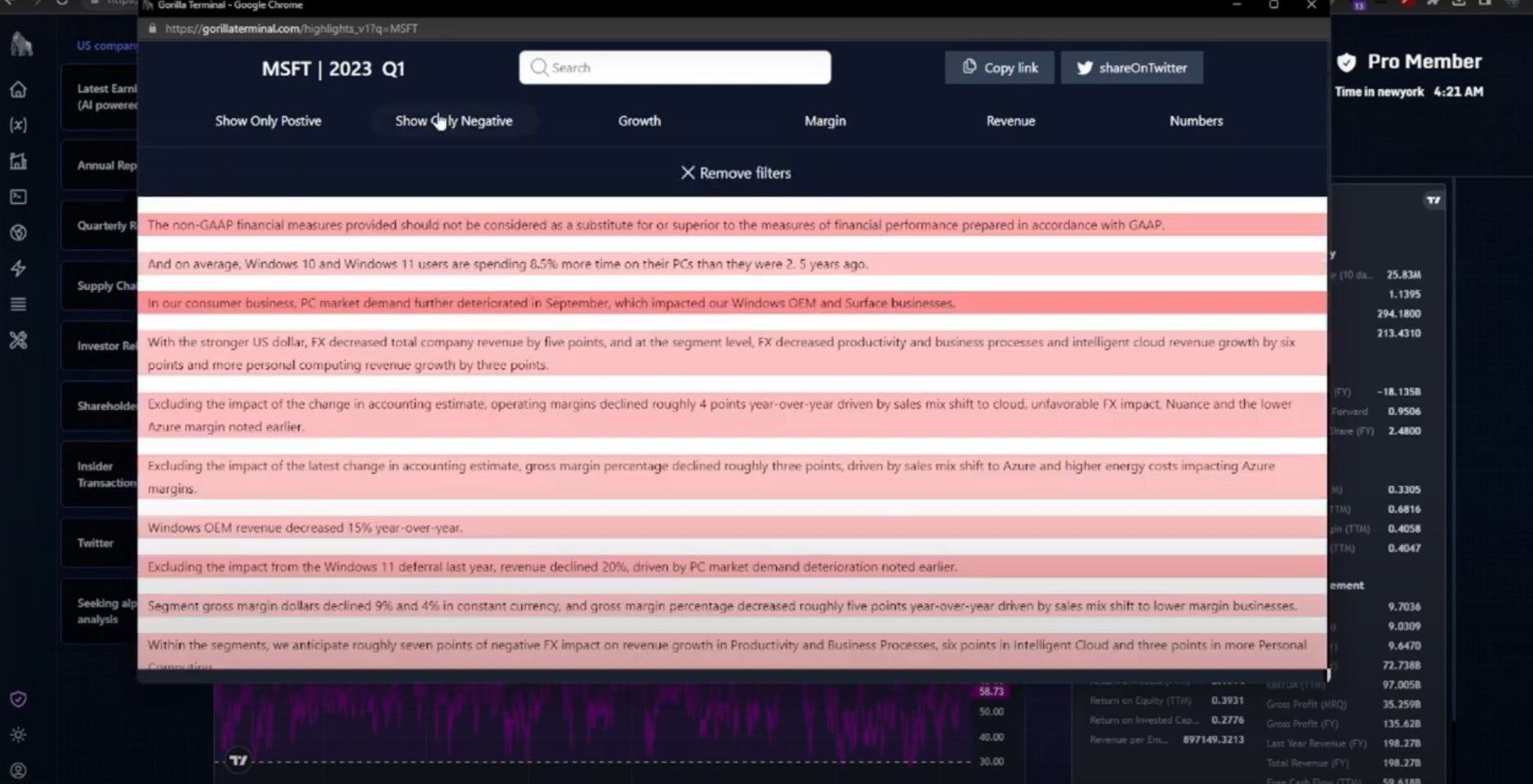Filter by Show Only Negative
Image resolution: width=1533 pixels, height=784 pixels.
pyautogui.click(x=454, y=121)
